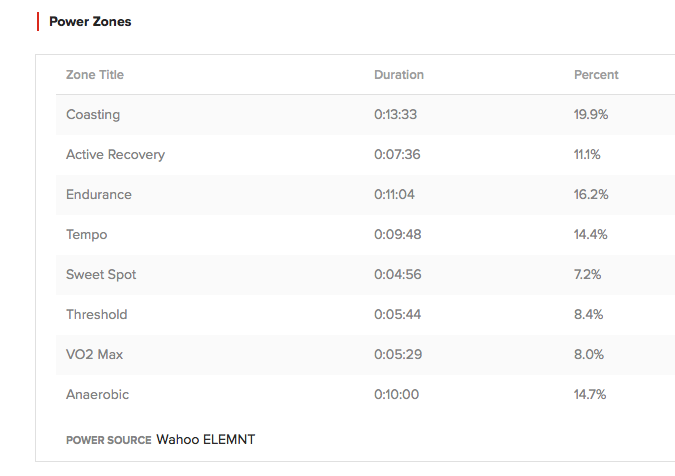675x476 pixels.
Task: Click the Sweet Spot percent 7.2%
Action: click(x=589, y=275)
